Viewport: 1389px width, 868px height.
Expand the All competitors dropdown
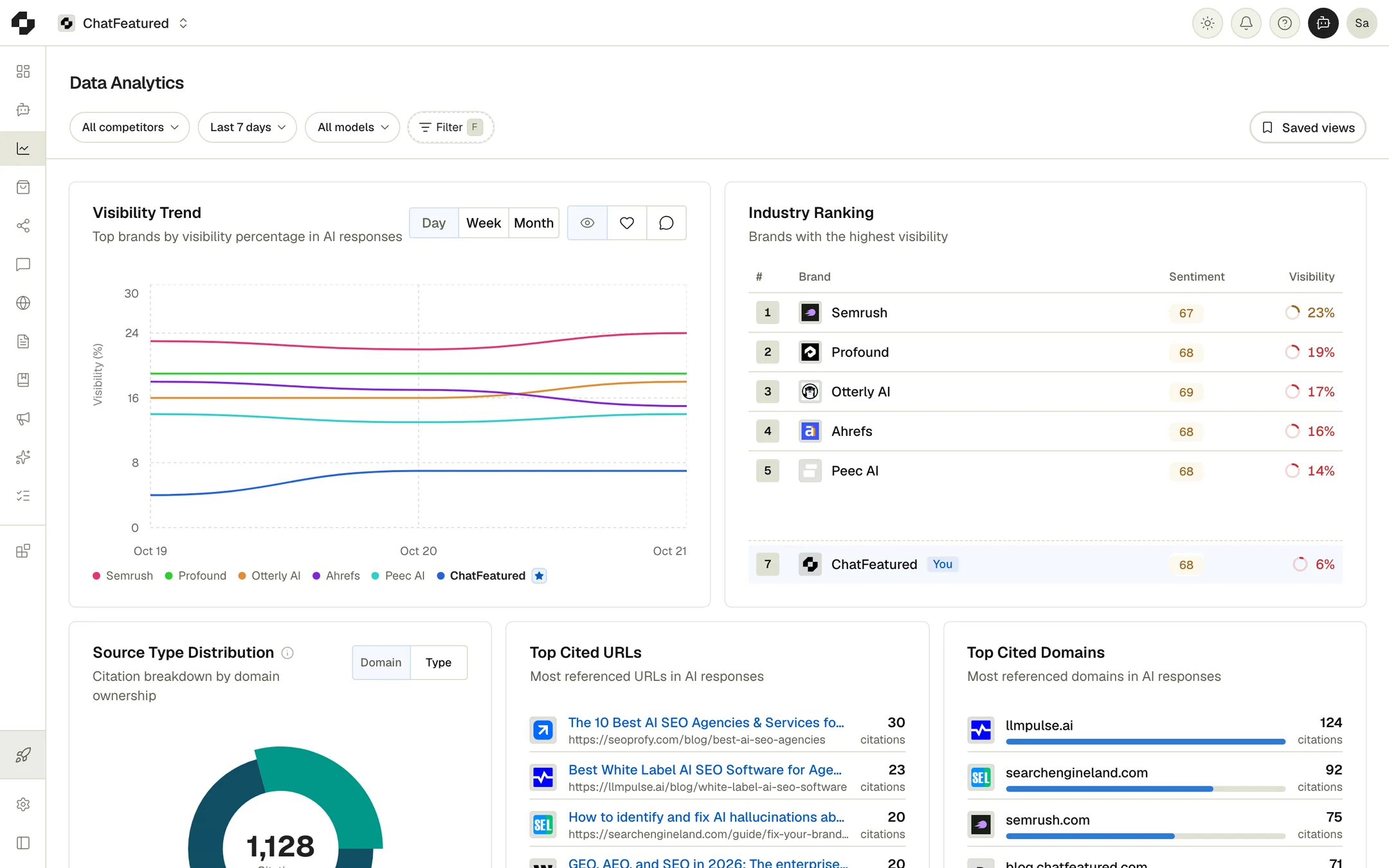pyautogui.click(x=130, y=127)
